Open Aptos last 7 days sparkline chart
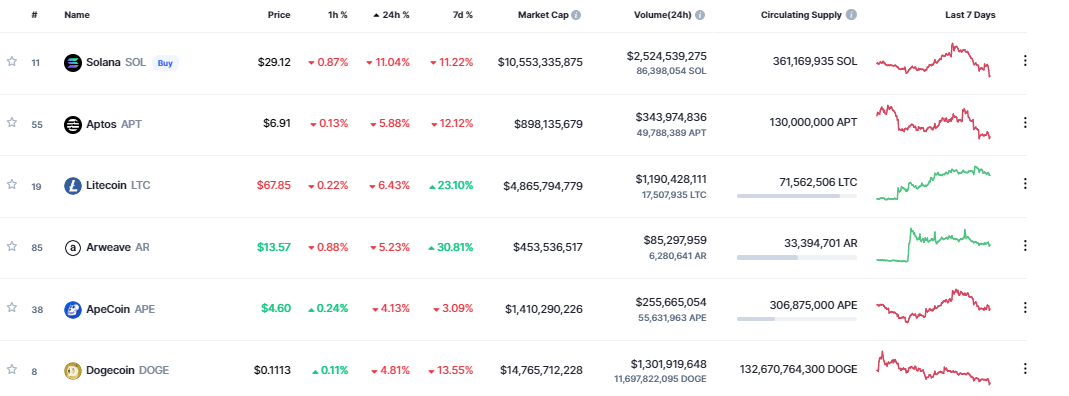Viewport: 1069px width, 396px height. point(933,123)
